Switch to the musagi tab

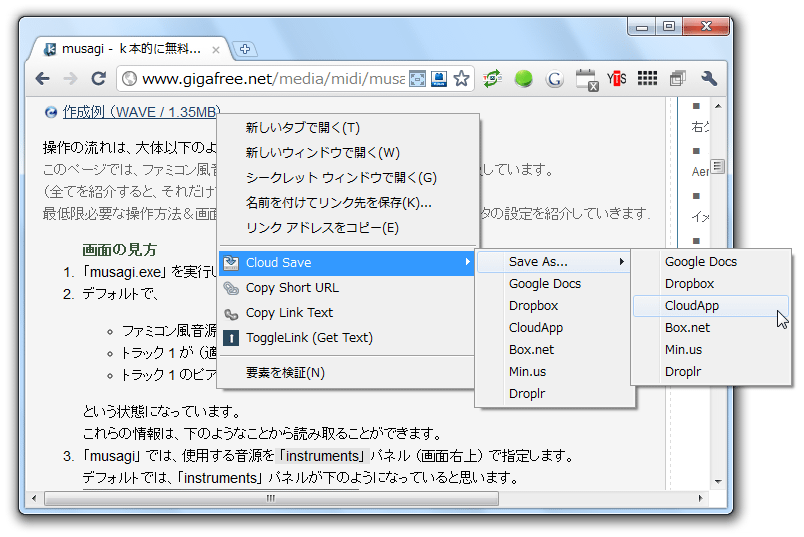[130, 49]
